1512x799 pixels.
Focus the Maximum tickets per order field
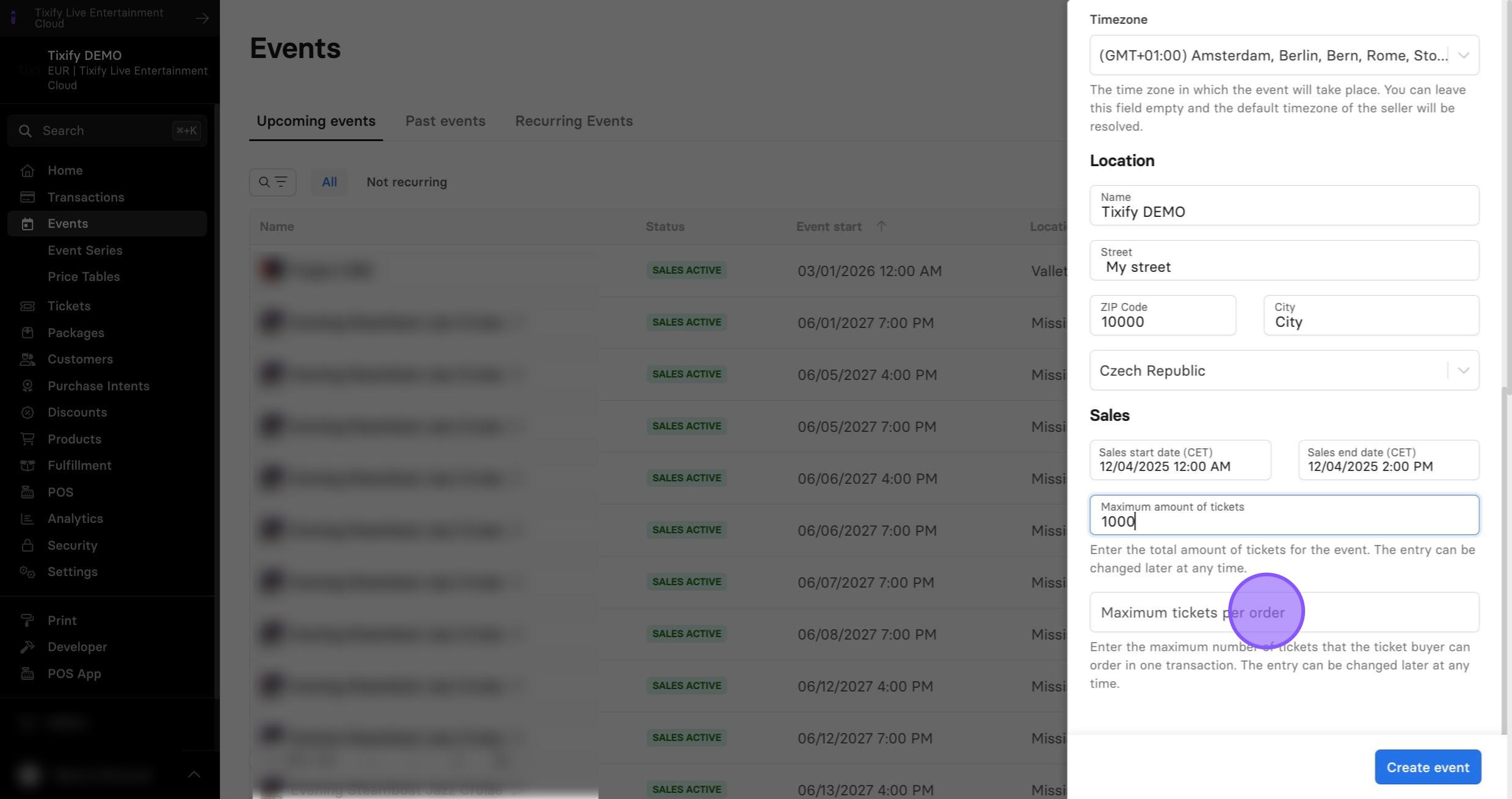pyautogui.click(x=1284, y=612)
